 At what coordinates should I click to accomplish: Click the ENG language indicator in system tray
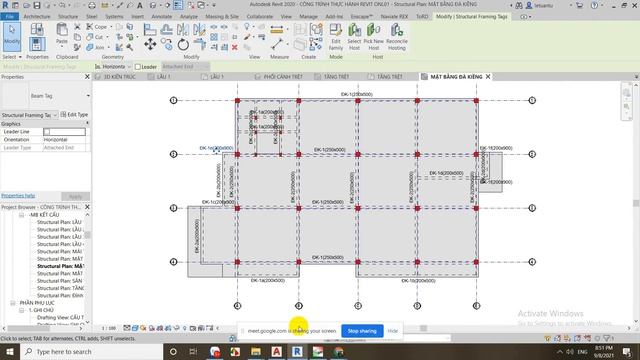pos(582,351)
